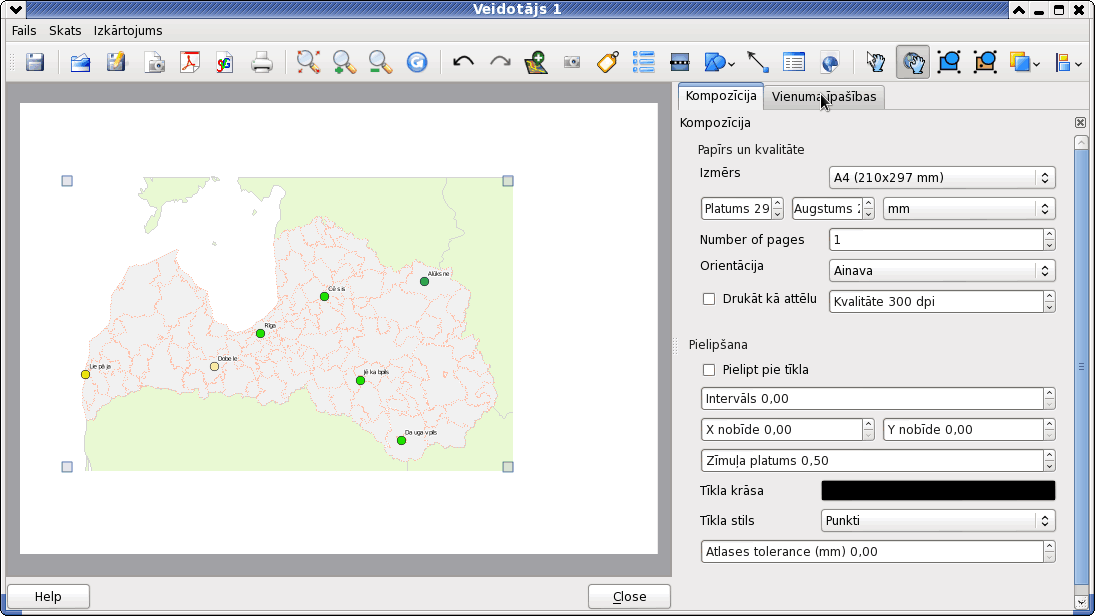Load composition from template folder icon
Screen dimensions: 1095x616
click(x=80, y=63)
